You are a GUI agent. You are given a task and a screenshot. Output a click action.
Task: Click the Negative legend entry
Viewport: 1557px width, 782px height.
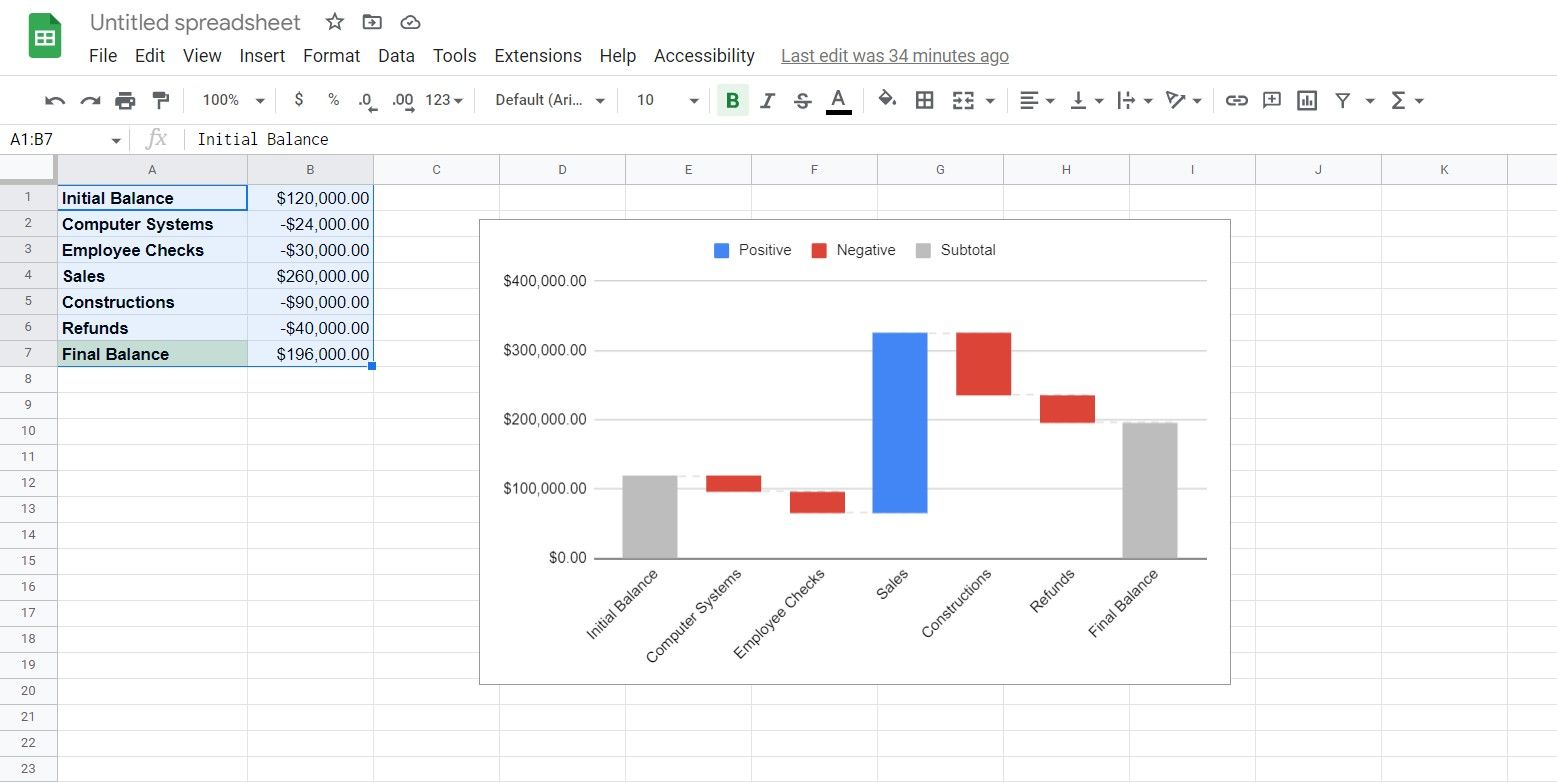(x=853, y=250)
